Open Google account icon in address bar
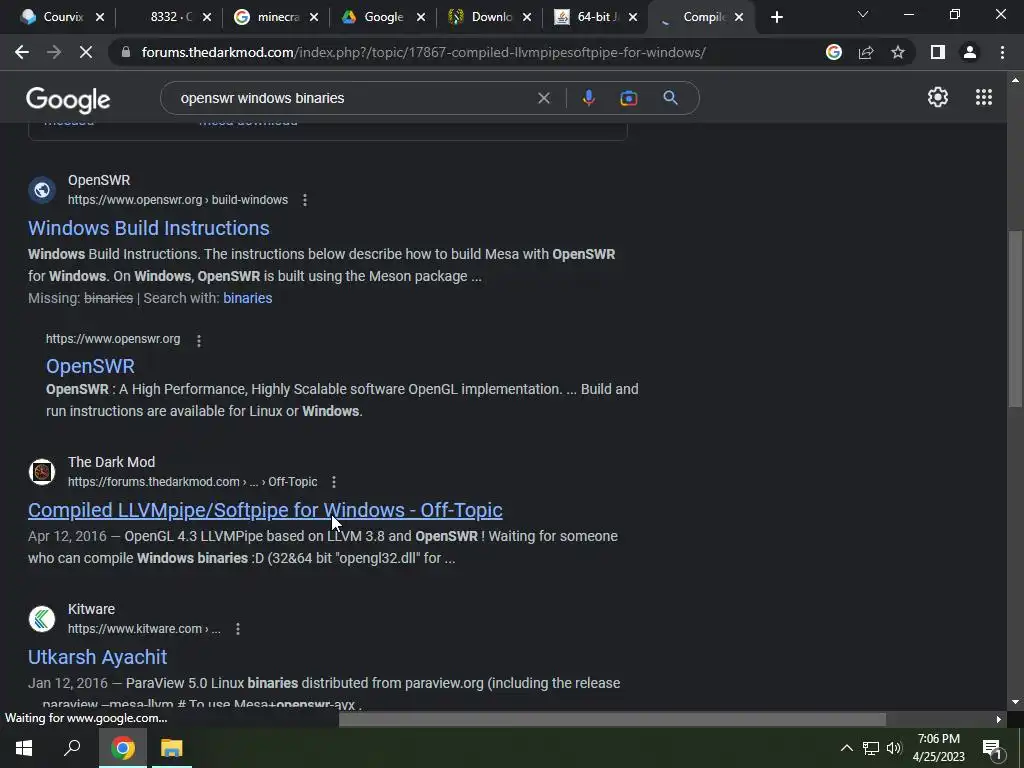The height and width of the screenshot is (768, 1024). click(x=833, y=52)
